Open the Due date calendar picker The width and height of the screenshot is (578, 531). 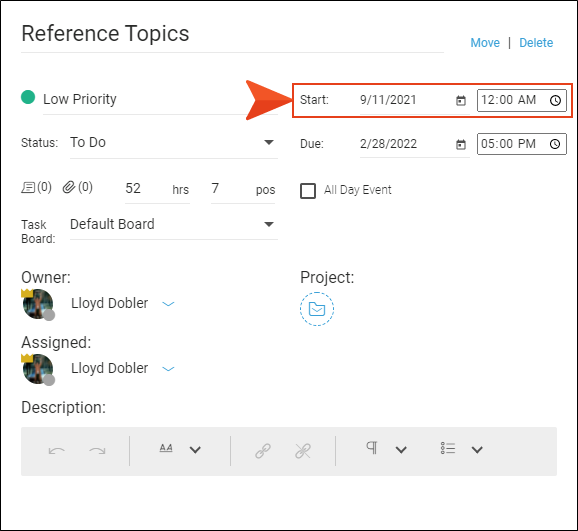[461, 144]
